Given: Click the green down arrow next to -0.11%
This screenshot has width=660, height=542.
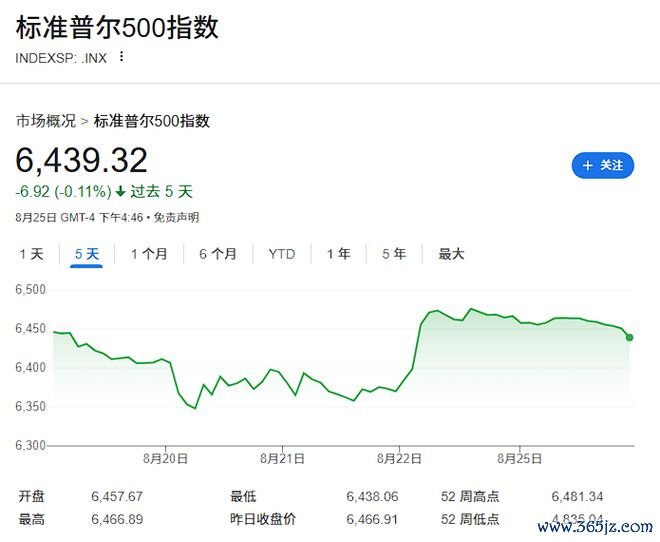Looking at the screenshot, I should (x=121, y=192).
